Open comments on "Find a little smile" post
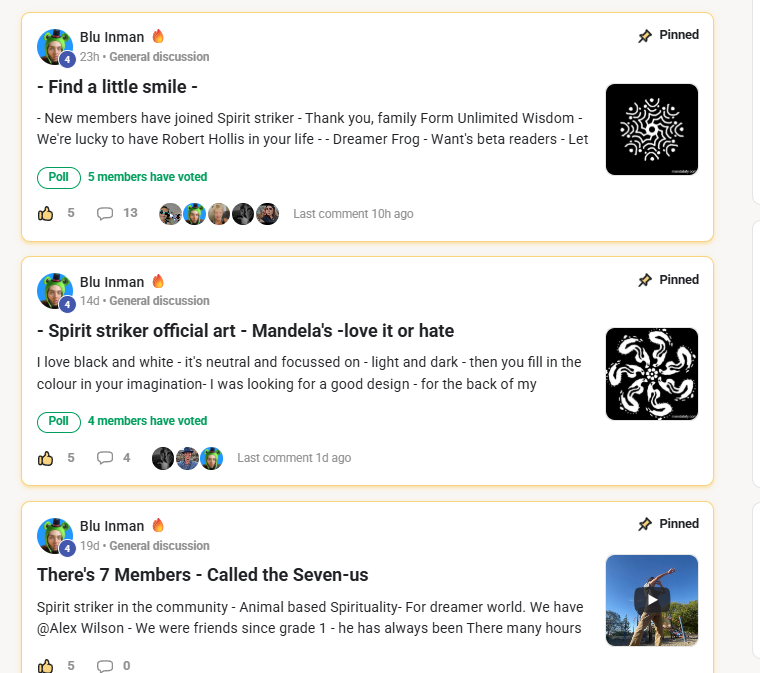Image resolution: width=760 pixels, height=673 pixels. click(105, 213)
